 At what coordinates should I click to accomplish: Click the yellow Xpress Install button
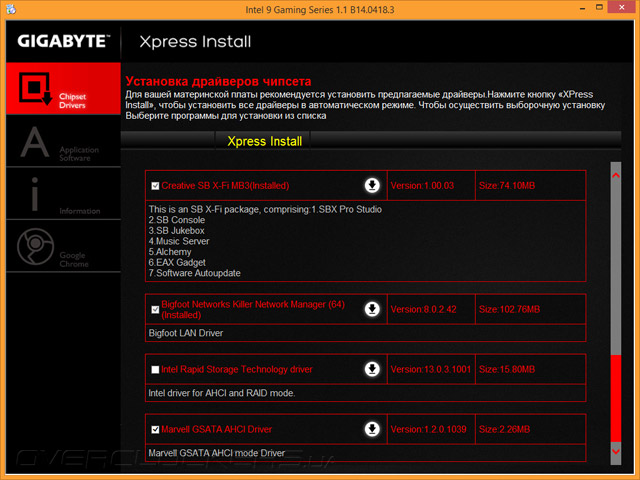(264, 141)
